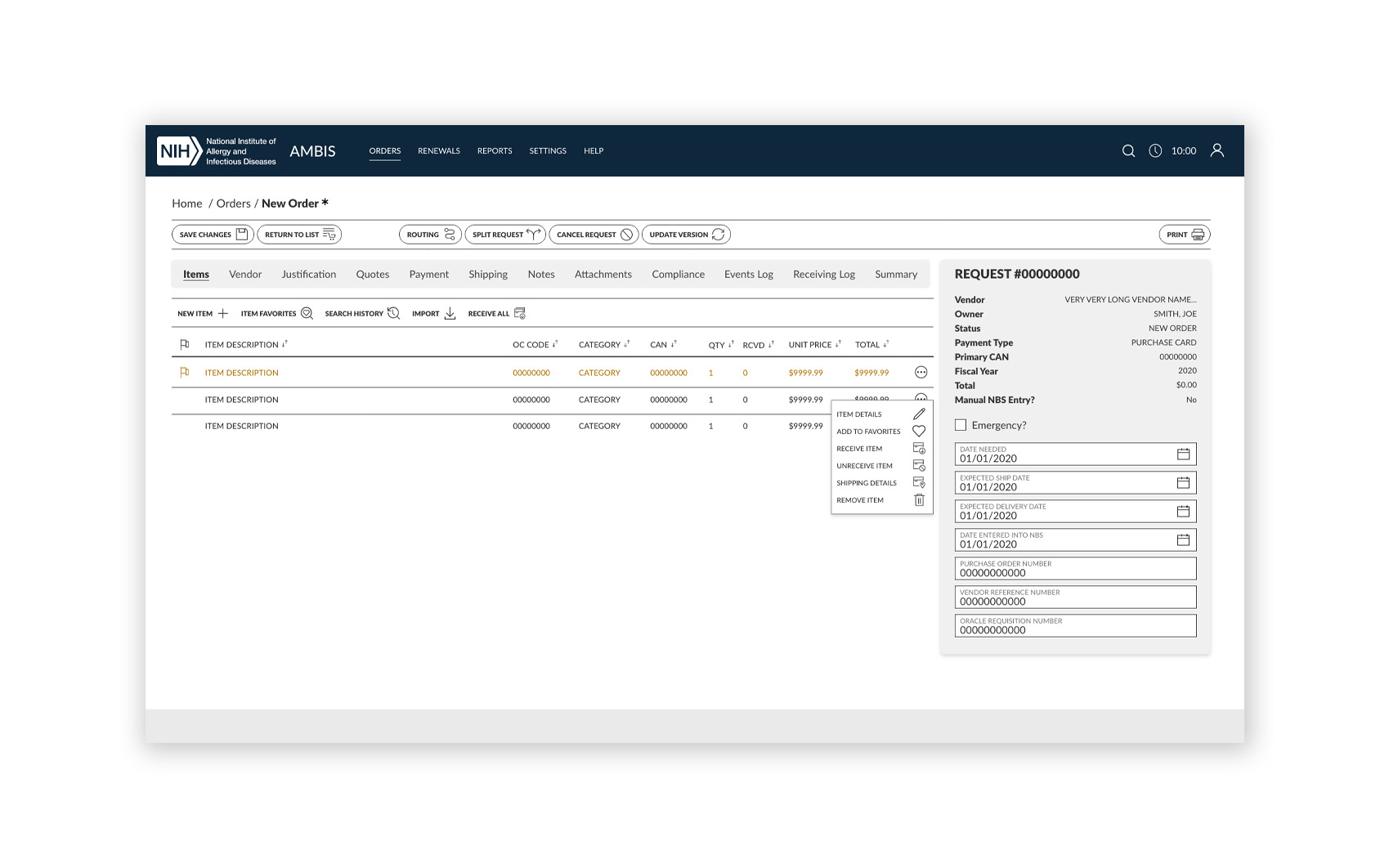Click the Import download icon

450,314
